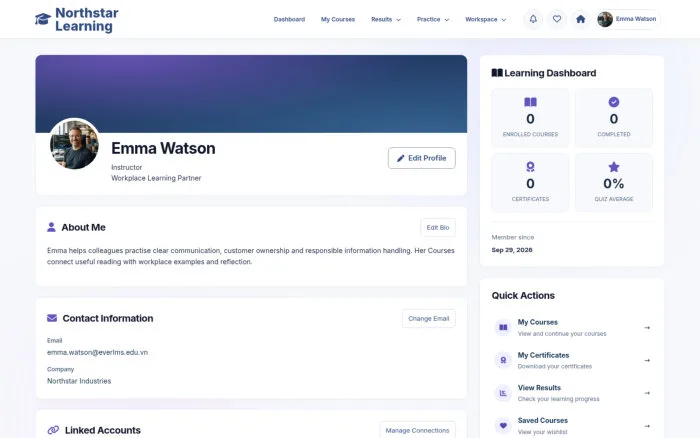Viewport: 700px width, 438px height.
Task: Click the Change Email button
Action: pos(429,318)
